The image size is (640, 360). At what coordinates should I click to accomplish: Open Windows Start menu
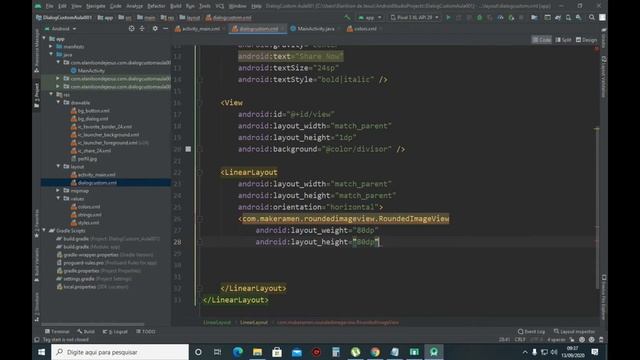(41, 352)
